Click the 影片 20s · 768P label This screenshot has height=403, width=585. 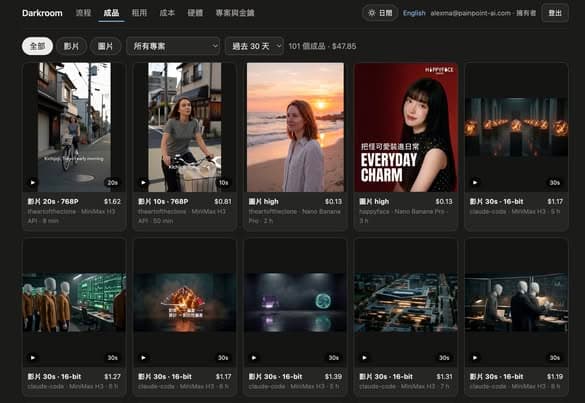point(53,202)
